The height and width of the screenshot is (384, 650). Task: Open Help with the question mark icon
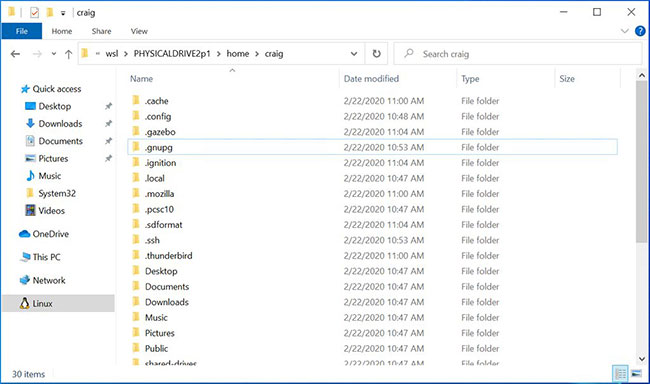(x=640, y=31)
